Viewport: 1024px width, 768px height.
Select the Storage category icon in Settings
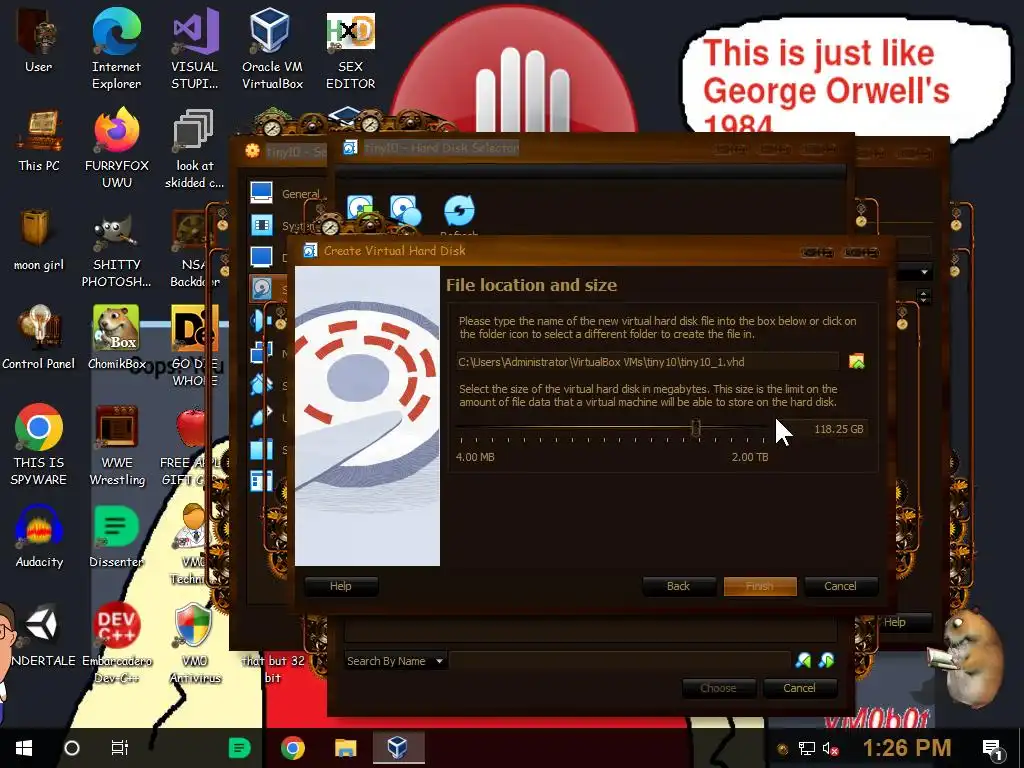point(261,288)
